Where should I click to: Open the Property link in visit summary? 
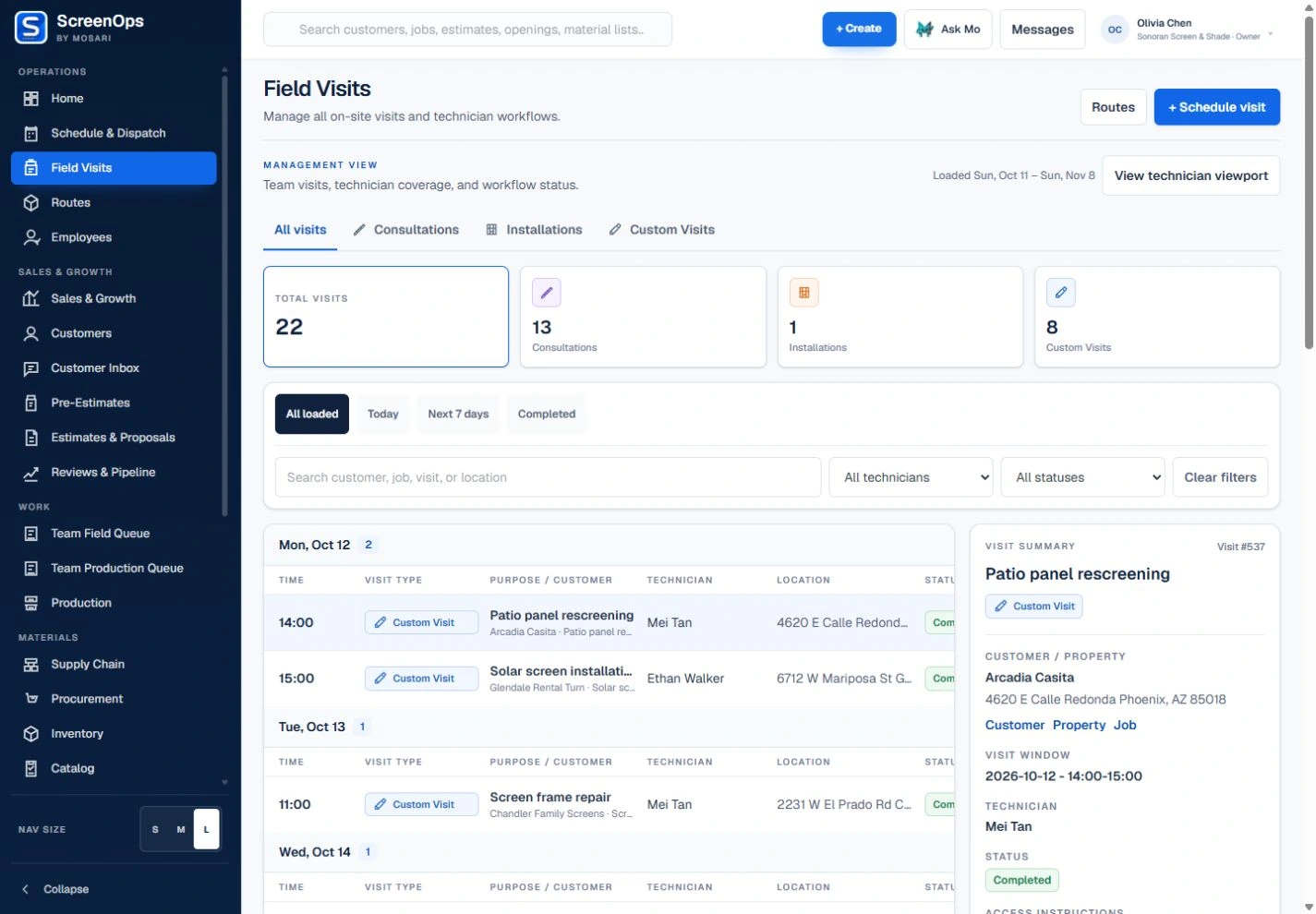1079,726
